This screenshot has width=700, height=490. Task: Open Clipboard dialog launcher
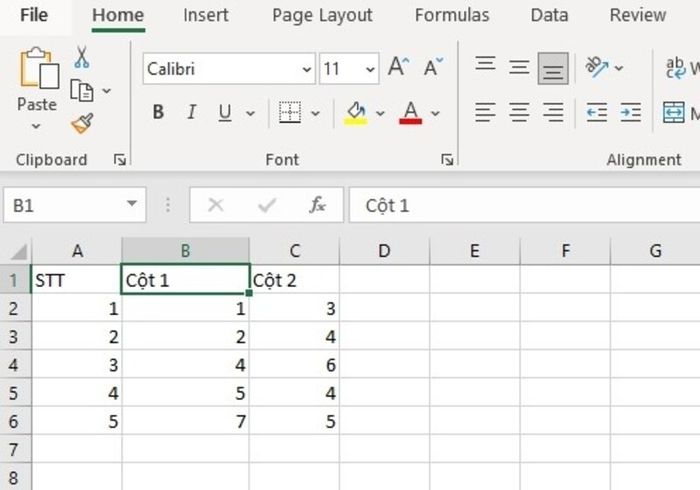120,159
